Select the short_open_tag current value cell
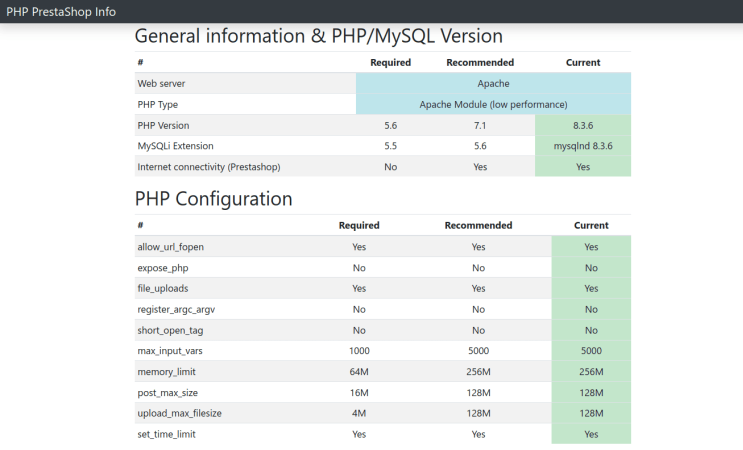Viewport: 743px width, 450px height. 591,330
